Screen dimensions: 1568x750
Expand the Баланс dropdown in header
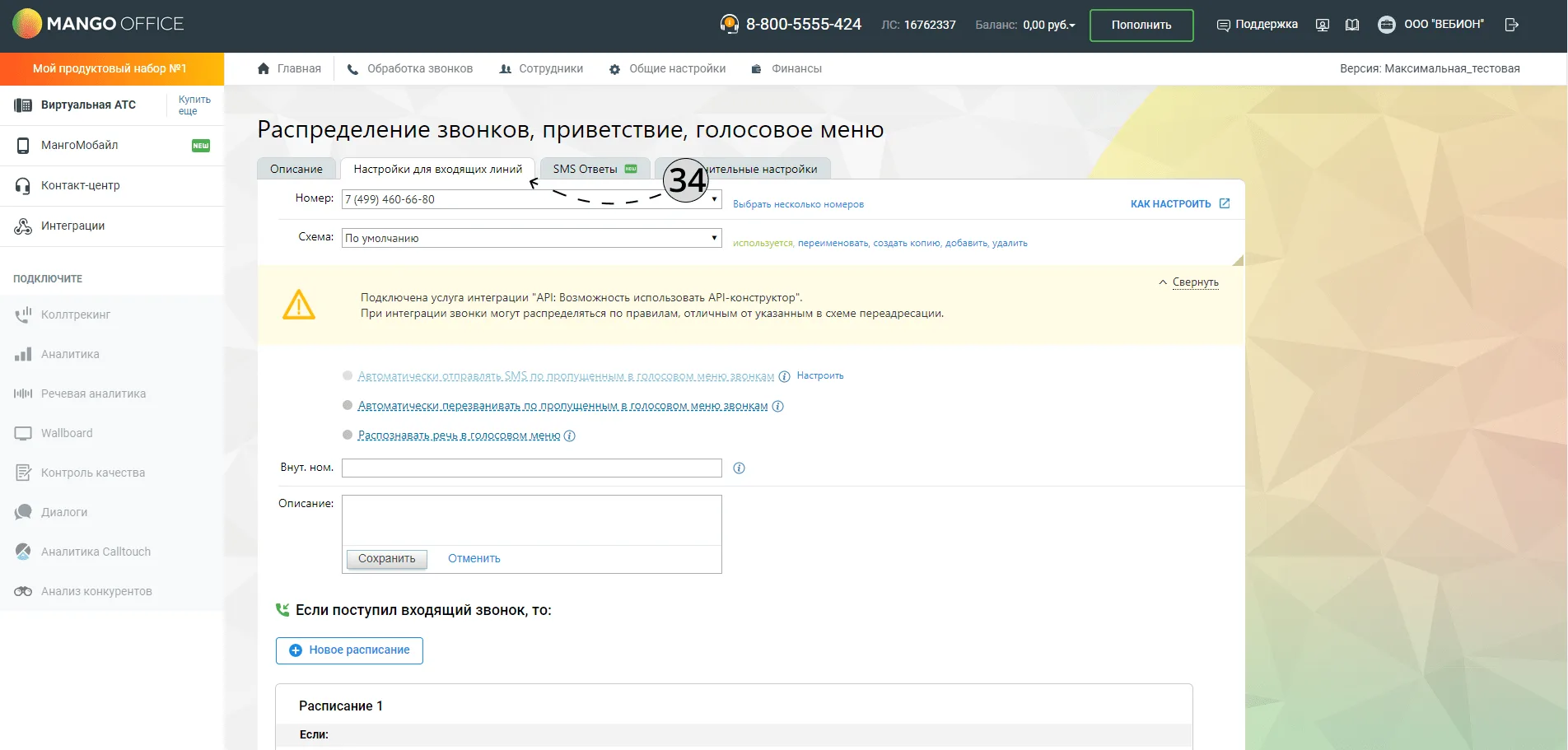click(1049, 25)
